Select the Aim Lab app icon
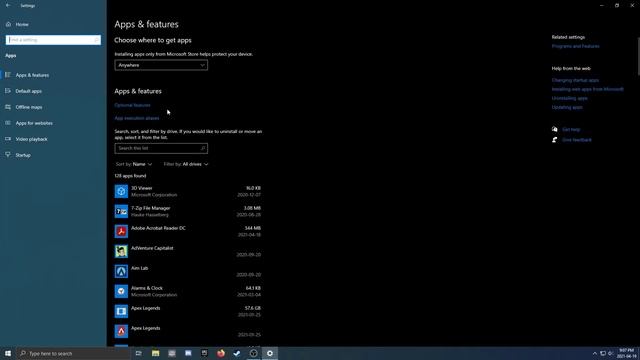Image resolution: width=640 pixels, height=360 pixels. pos(121,271)
